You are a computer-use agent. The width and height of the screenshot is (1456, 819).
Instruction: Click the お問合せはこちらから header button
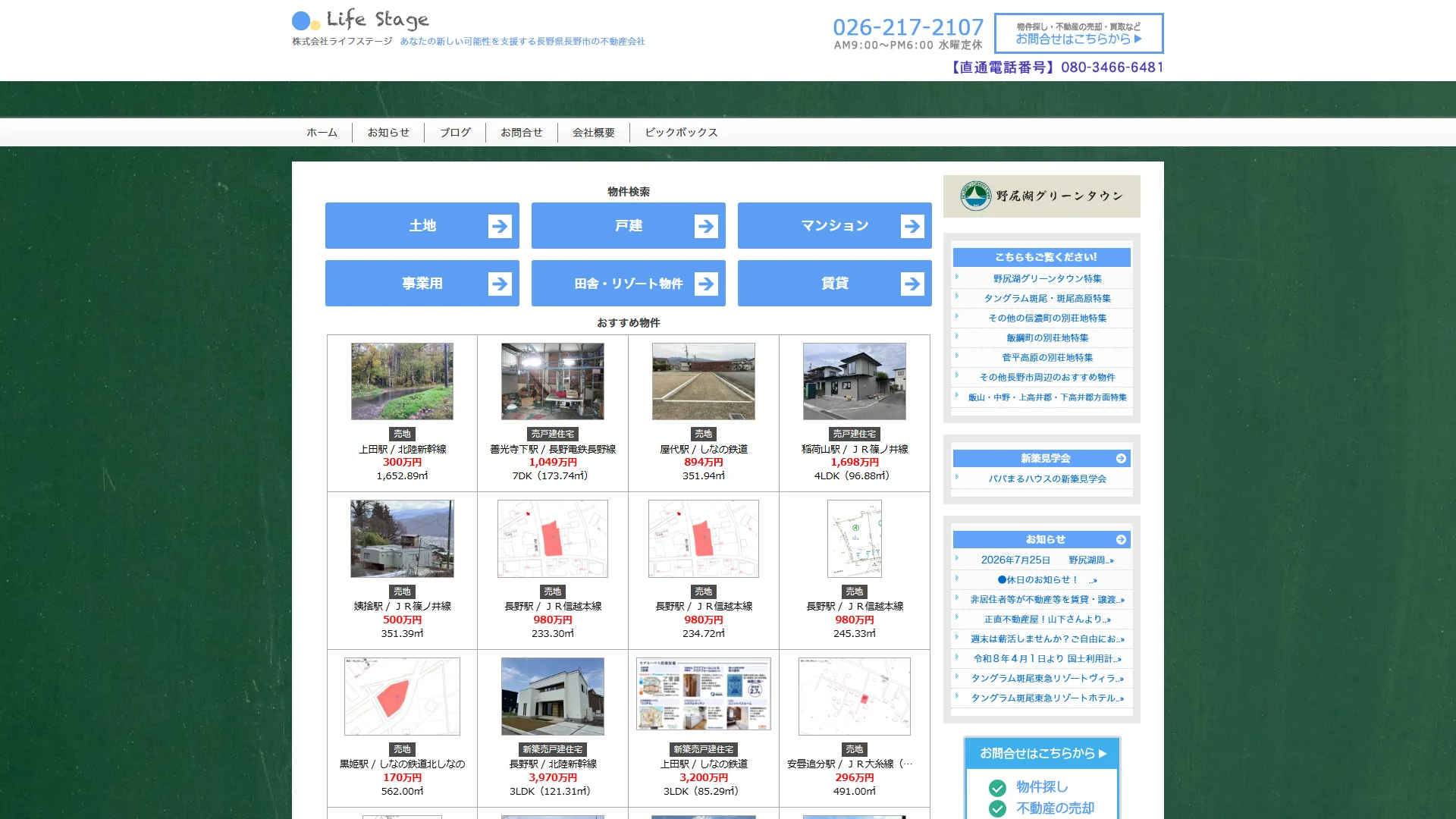(x=1079, y=33)
